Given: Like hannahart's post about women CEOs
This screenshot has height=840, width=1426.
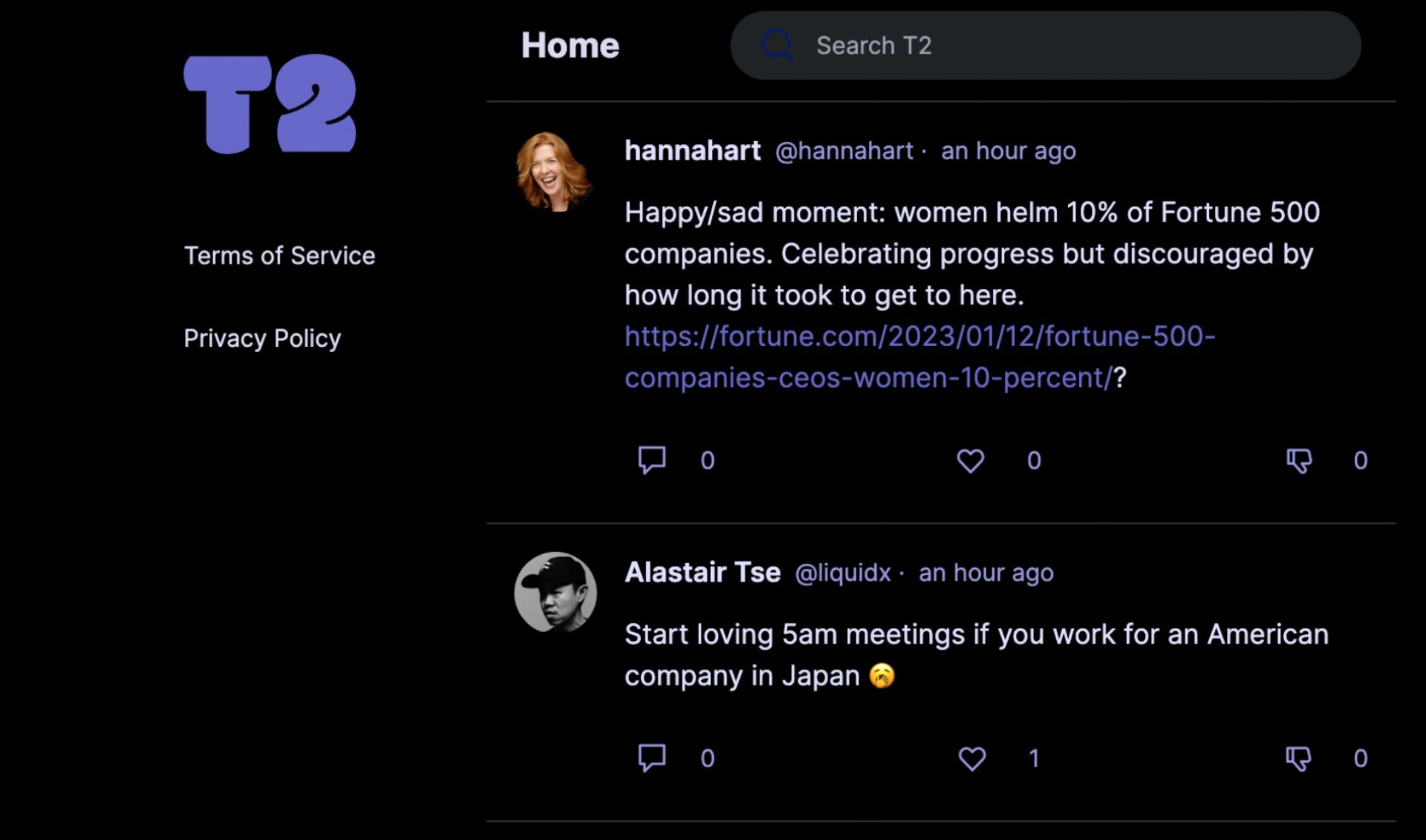Looking at the screenshot, I should (x=971, y=460).
